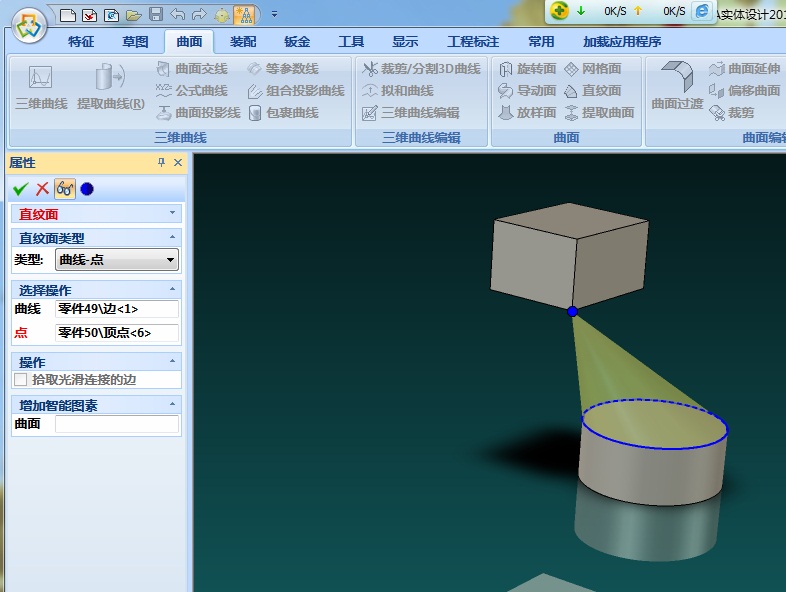The image size is (786, 592).
Task: Click the green checkmark to confirm ruled surface
Action: [x=20, y=188]
